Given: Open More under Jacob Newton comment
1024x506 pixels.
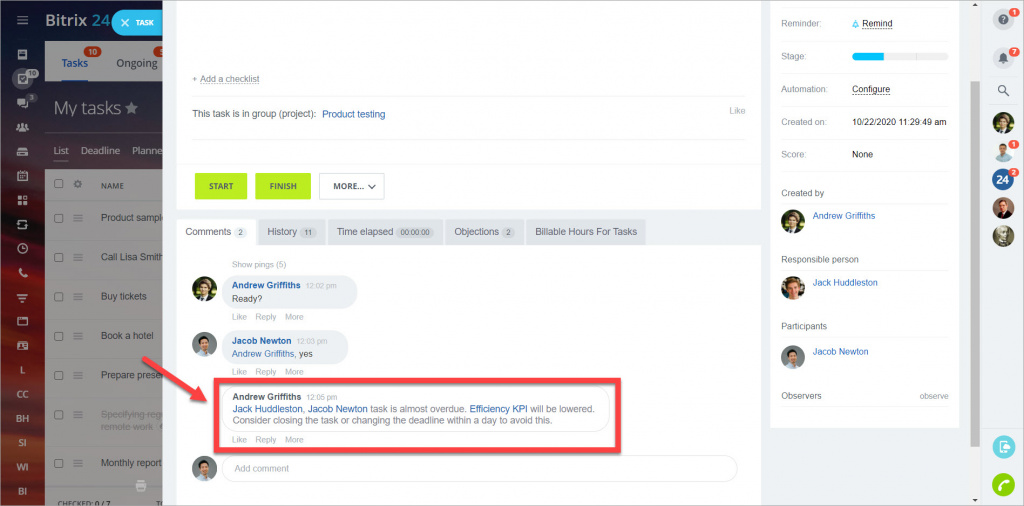Looking at the screenshot, I should (x=294, y=372).
